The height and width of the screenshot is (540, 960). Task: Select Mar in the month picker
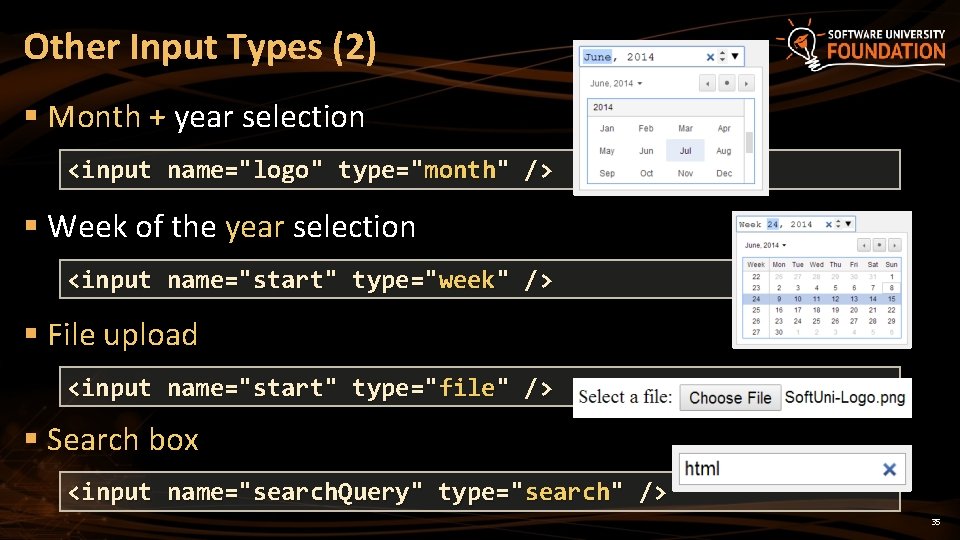point(685,128)
